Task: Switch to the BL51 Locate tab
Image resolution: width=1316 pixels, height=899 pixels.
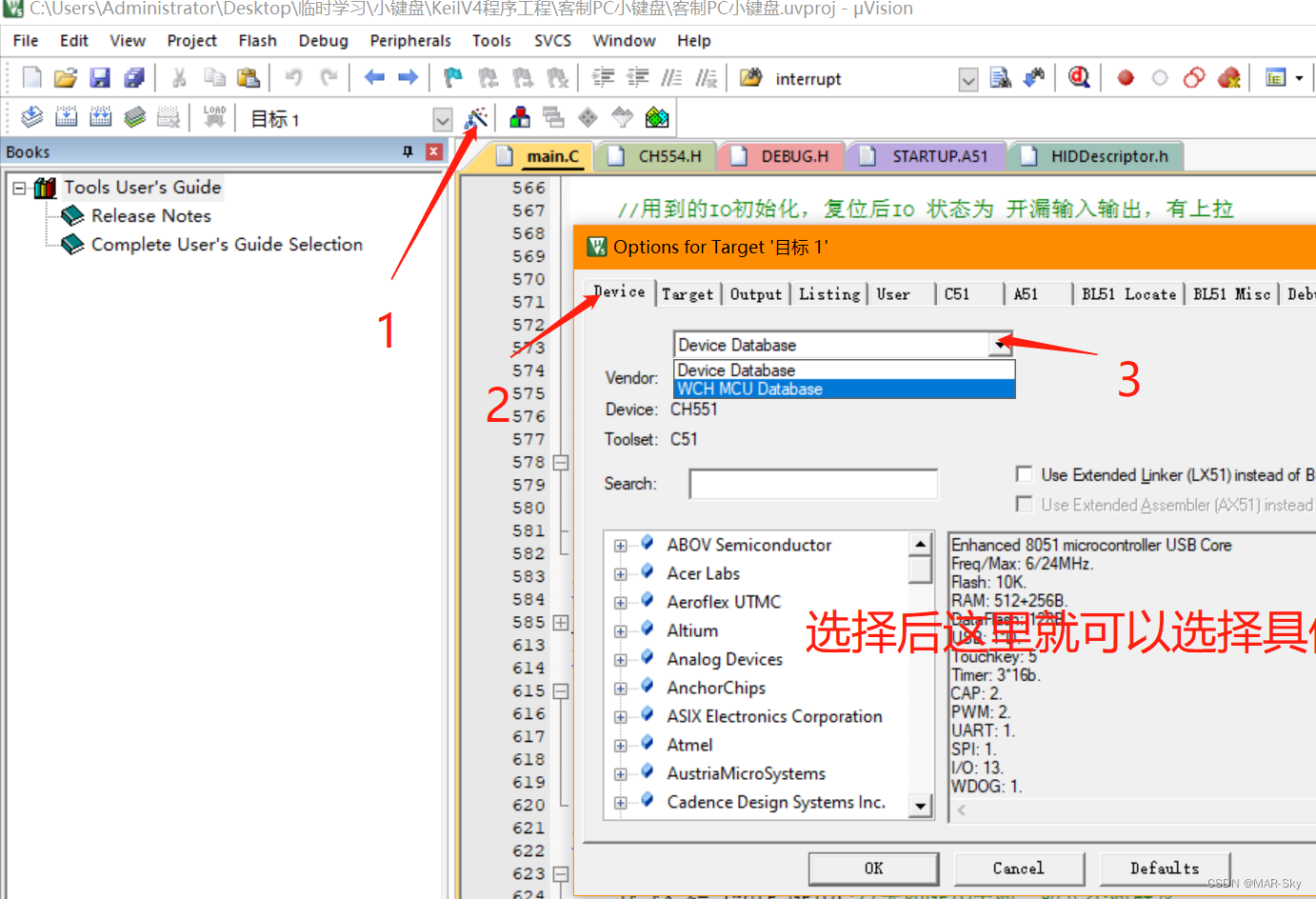Action: (x=1128, y=294)
